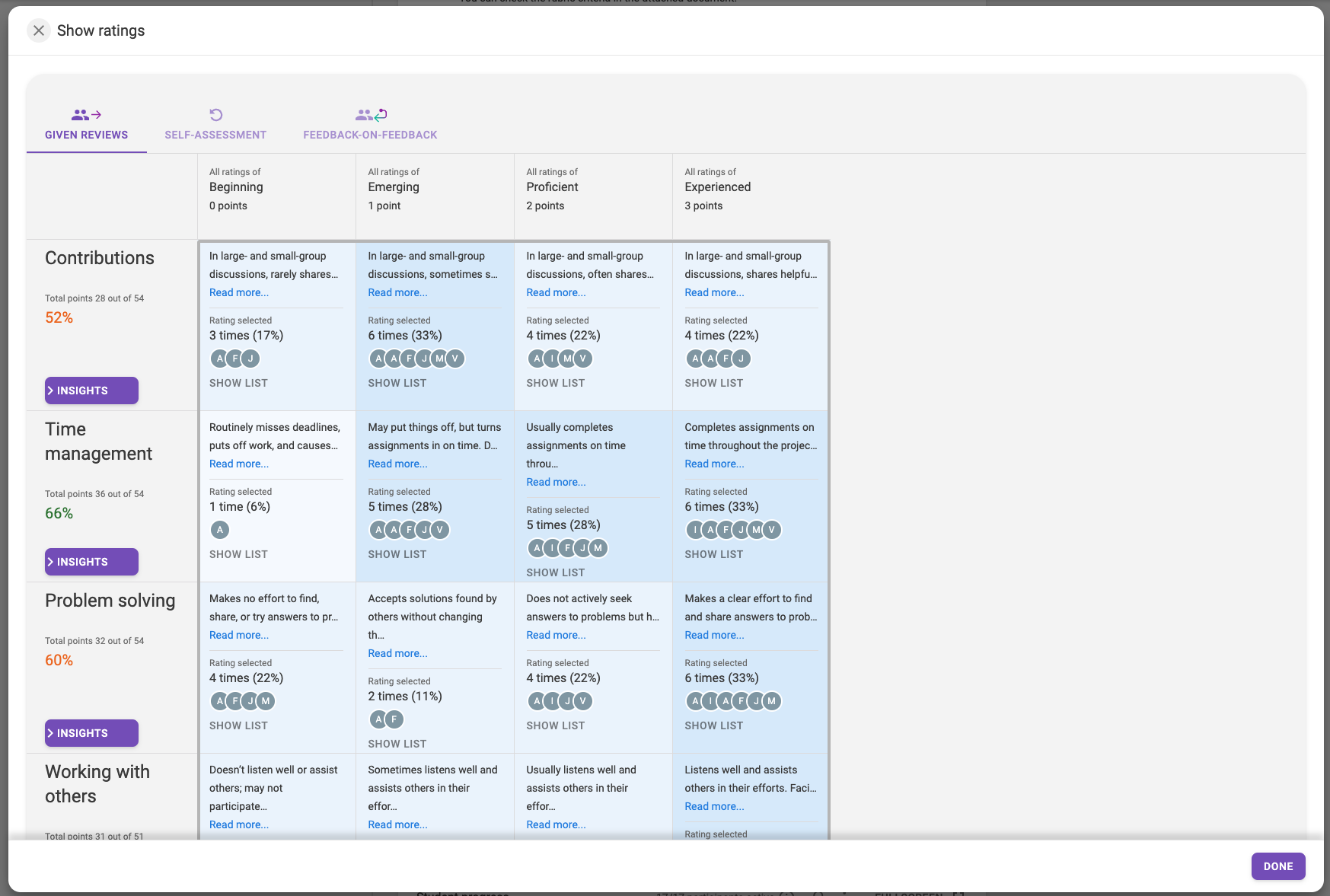This screenshot has height=896, width=1330.
Task: Expand Insights for Contributions
Action: tap(91, 391)
